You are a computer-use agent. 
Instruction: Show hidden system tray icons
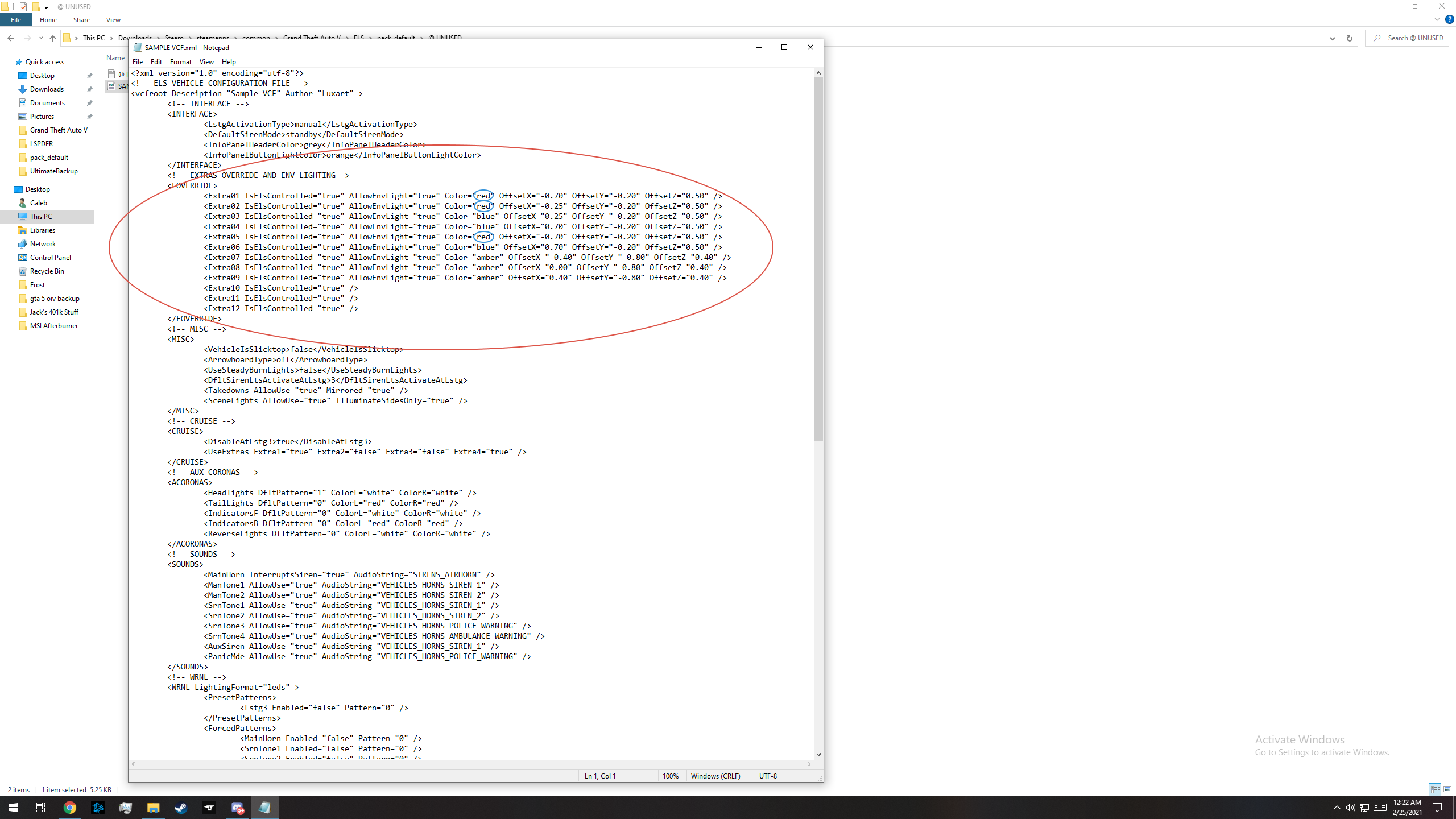[x=1337, y=808]
